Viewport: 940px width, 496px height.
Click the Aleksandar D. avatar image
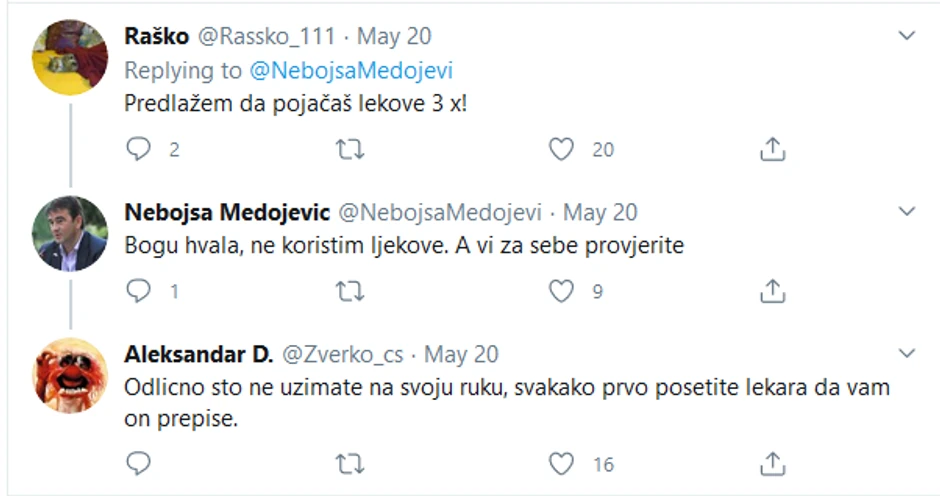(70, 376)
